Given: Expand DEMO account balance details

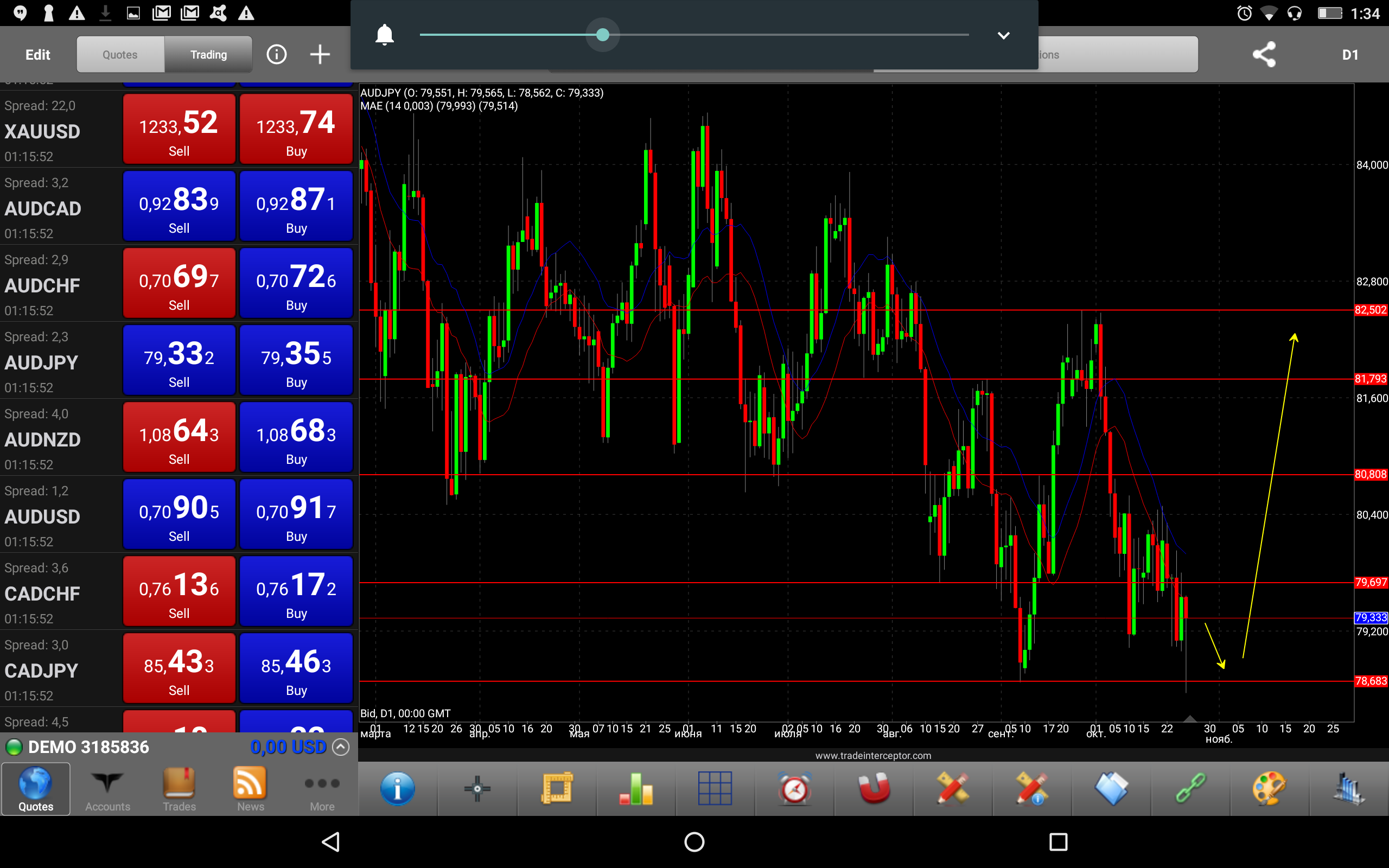Looking at the screenshot, I should click(x=341, y=747).
